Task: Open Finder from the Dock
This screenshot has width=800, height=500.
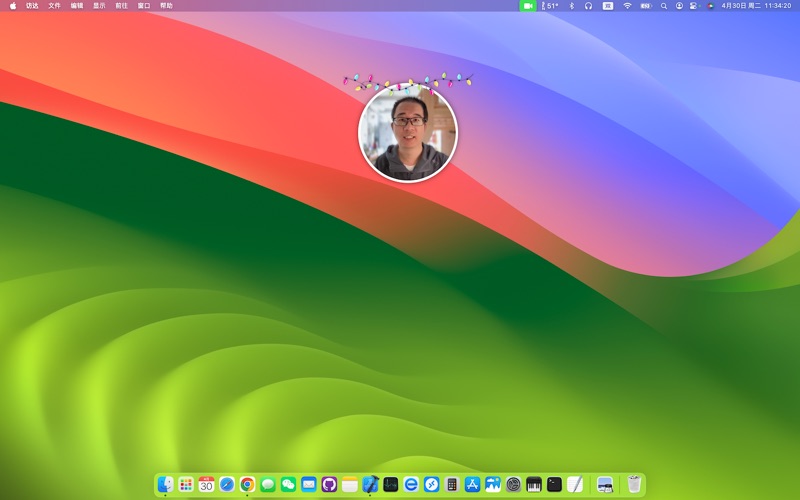Action: click(x=165, y=484)
